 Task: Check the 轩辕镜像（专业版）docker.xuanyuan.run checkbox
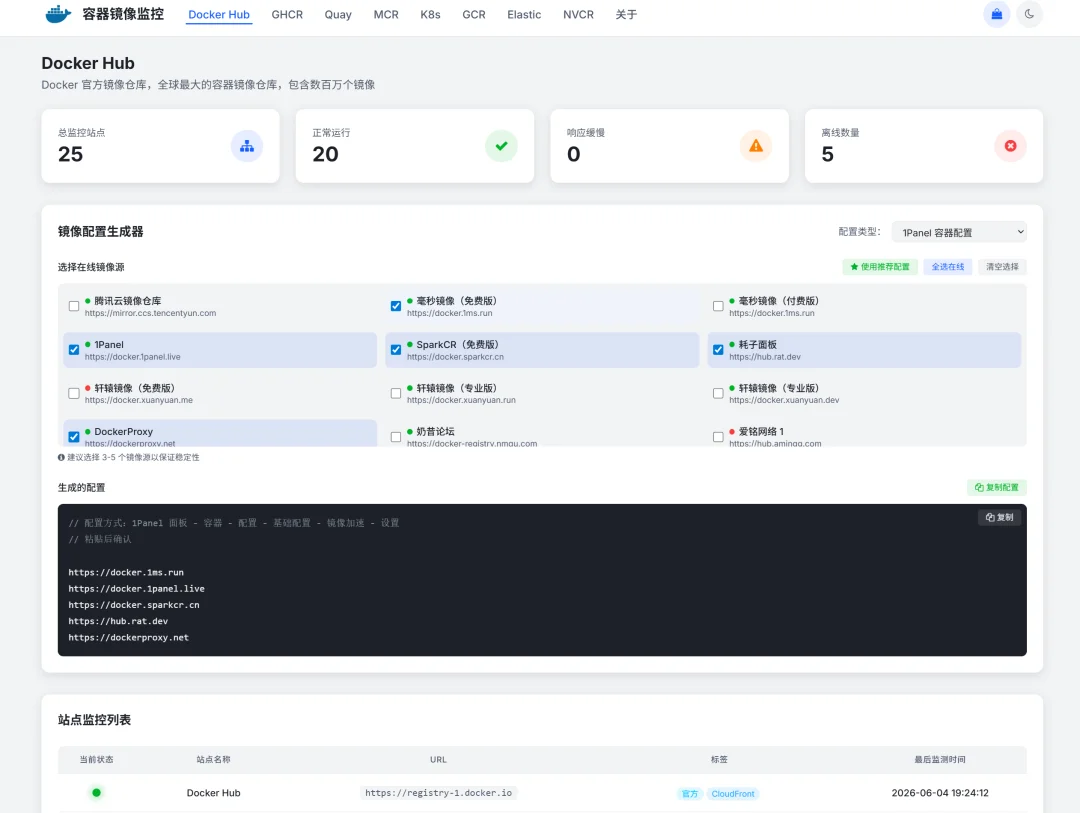click(x=396, y=393)
